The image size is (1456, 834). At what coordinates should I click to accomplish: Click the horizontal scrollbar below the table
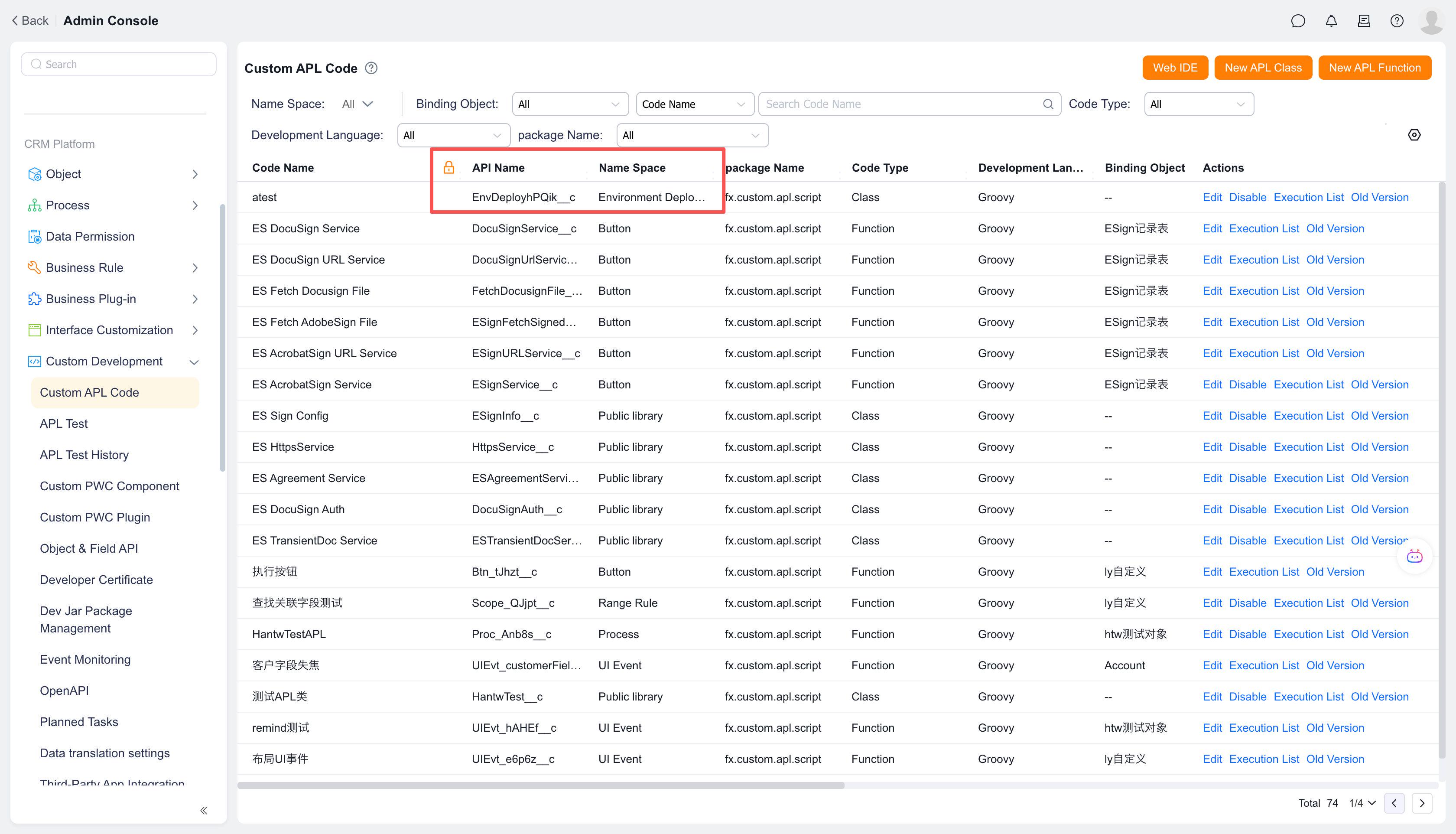540,785
